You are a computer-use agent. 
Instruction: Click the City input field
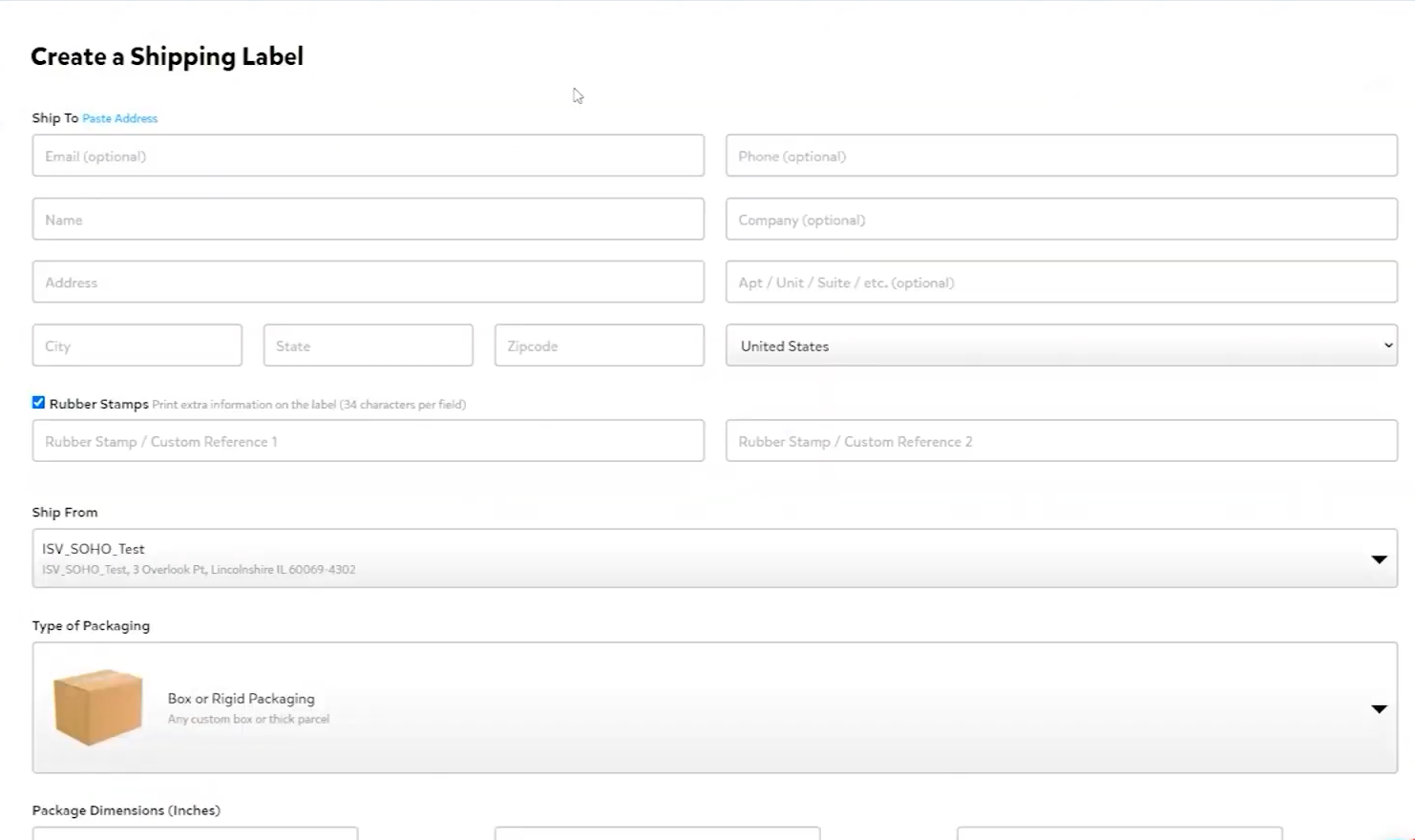tap(137, 346)
